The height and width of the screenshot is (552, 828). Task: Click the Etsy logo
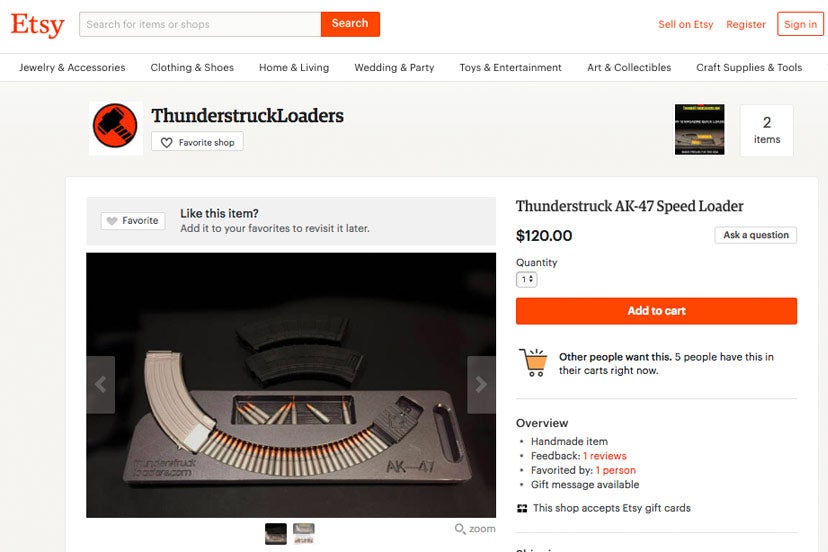(x=37, y=25)
